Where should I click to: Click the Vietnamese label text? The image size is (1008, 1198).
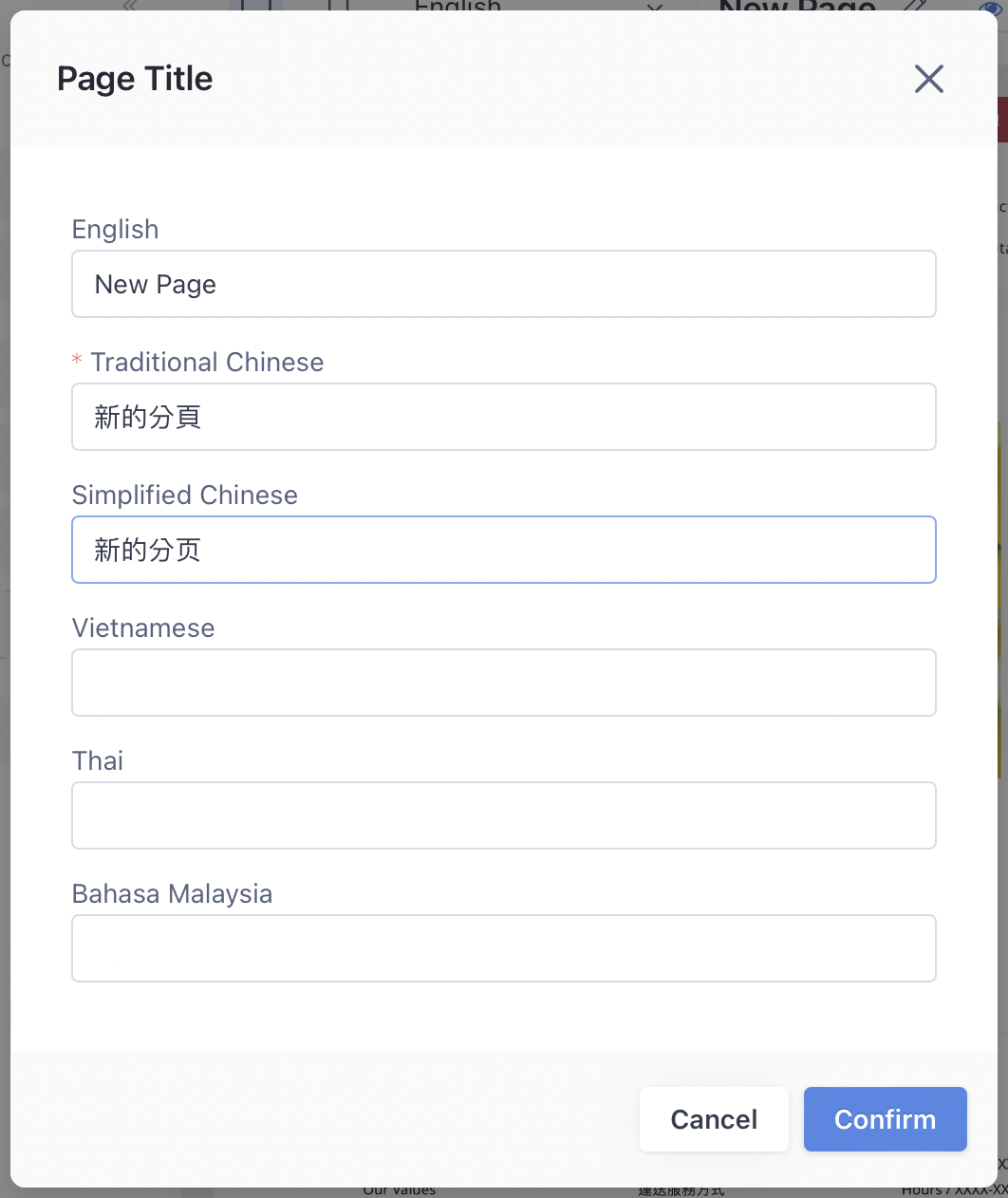coord(143,628)
